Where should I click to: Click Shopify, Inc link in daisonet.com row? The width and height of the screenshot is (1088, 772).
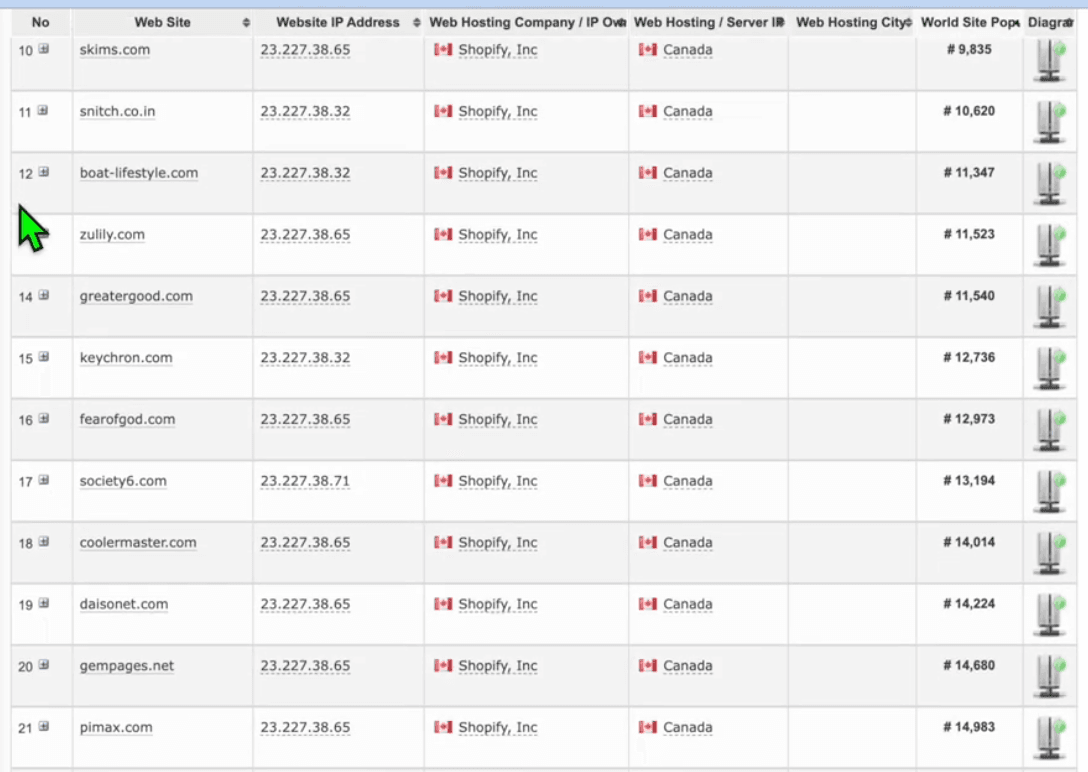(497, 605)
